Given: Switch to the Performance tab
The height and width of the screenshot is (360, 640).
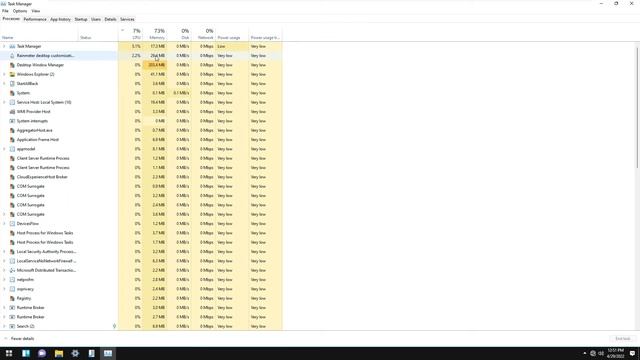Looking at the screenshot, I should point(35,19).
